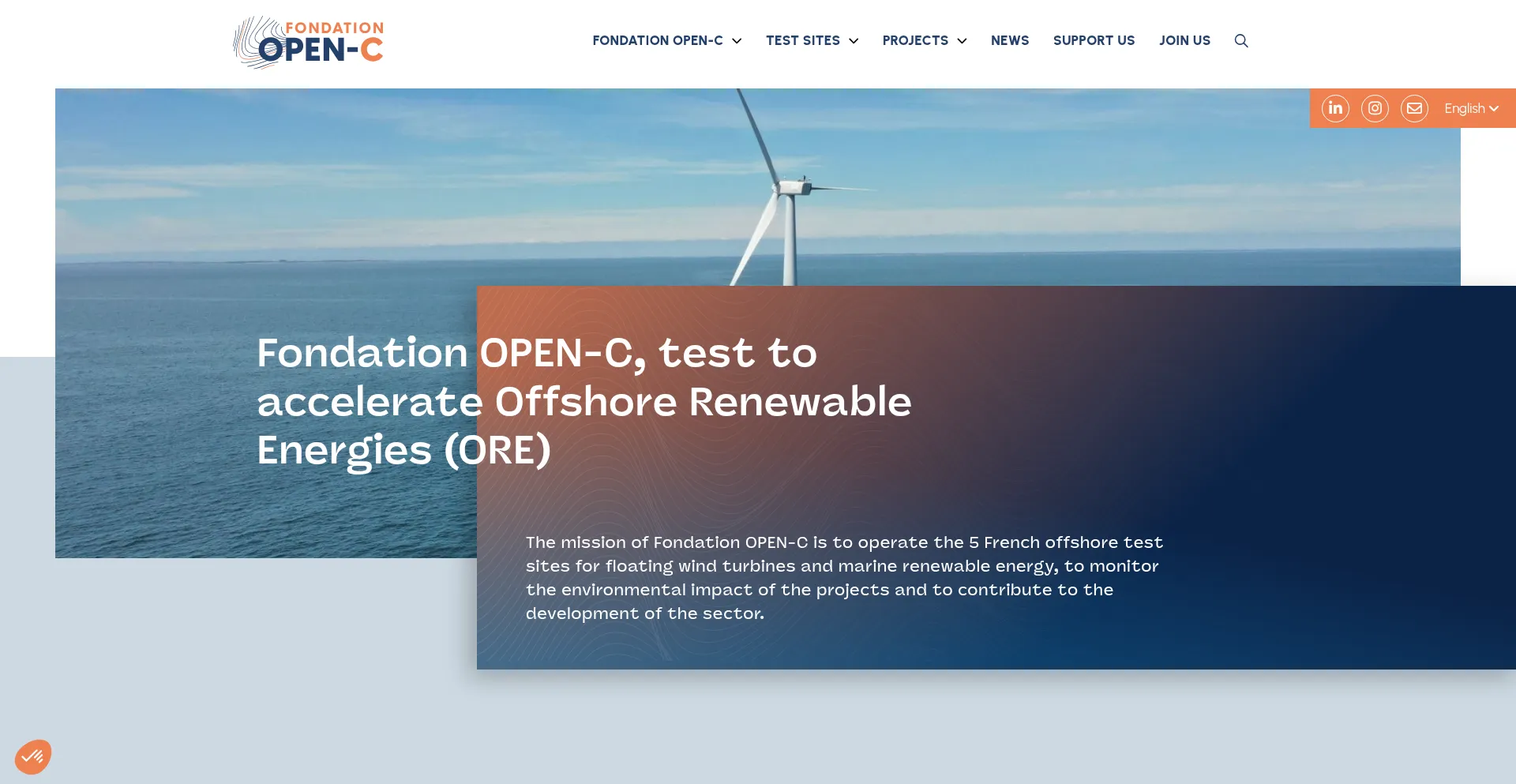Expand the Fondation OPEN-C menu
Viewport: 1516px width, 784px height.
[x=667, y=40]
